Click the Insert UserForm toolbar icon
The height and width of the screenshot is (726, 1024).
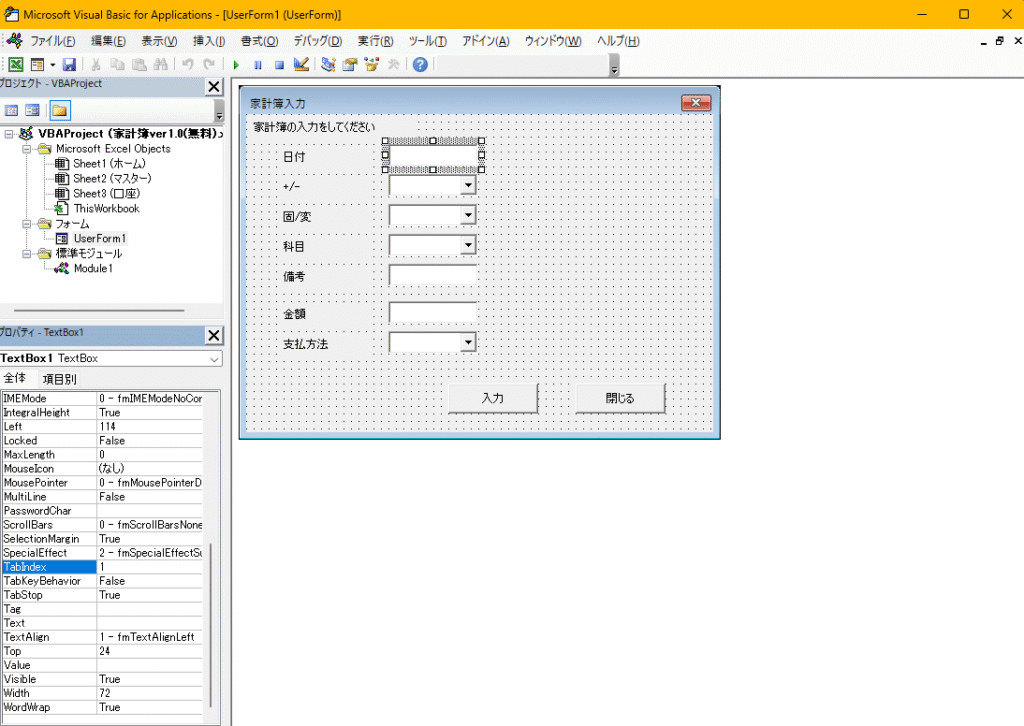tap(37, 65)
